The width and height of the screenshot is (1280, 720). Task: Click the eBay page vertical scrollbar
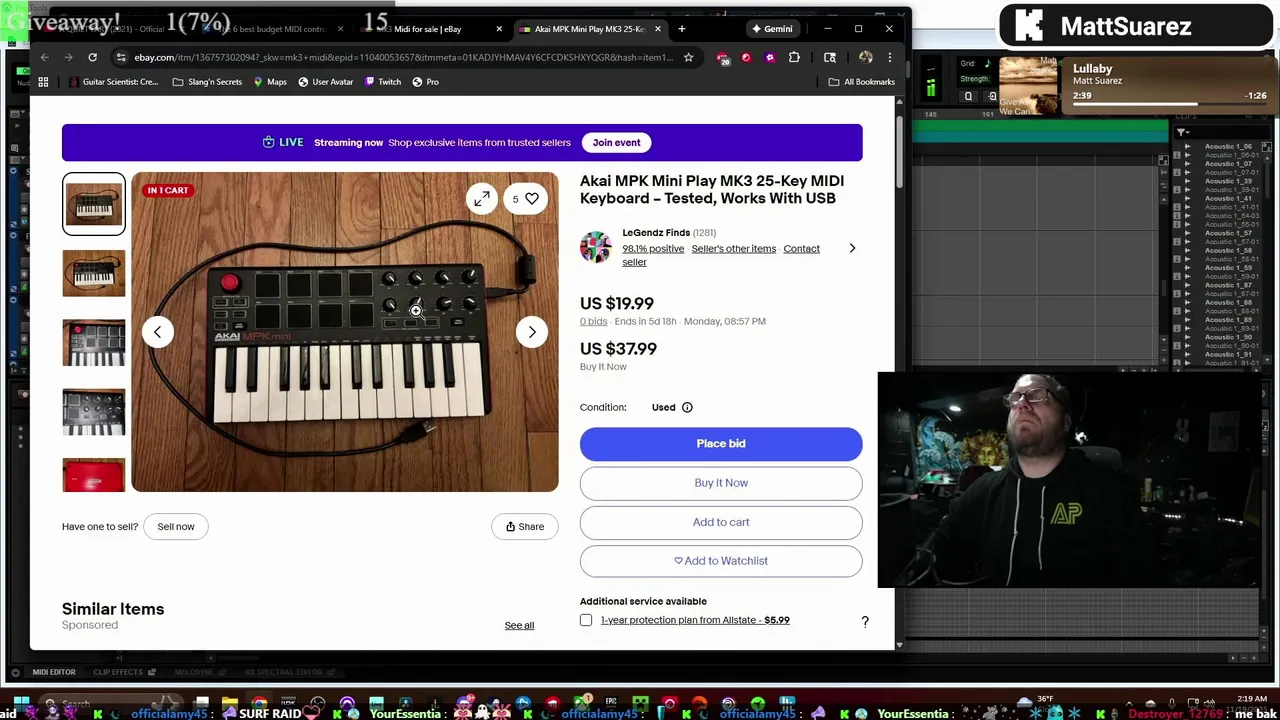pyautogui.click(x=899, y=150)
